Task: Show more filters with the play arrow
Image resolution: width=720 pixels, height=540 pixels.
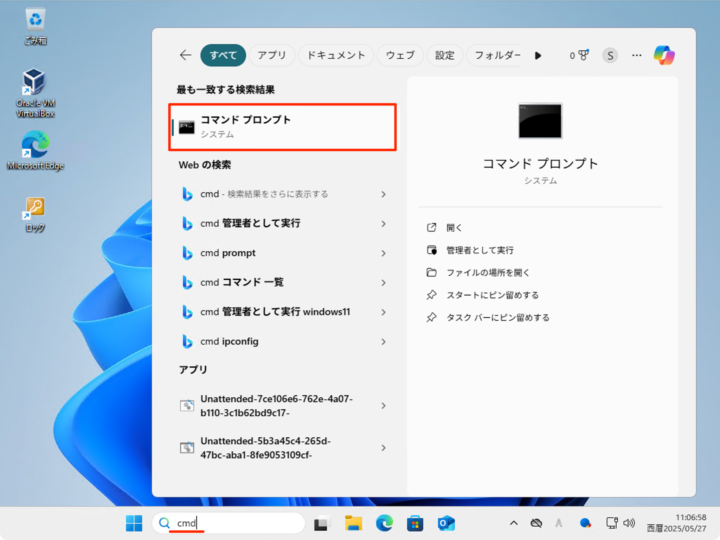Action: [538, 56]
